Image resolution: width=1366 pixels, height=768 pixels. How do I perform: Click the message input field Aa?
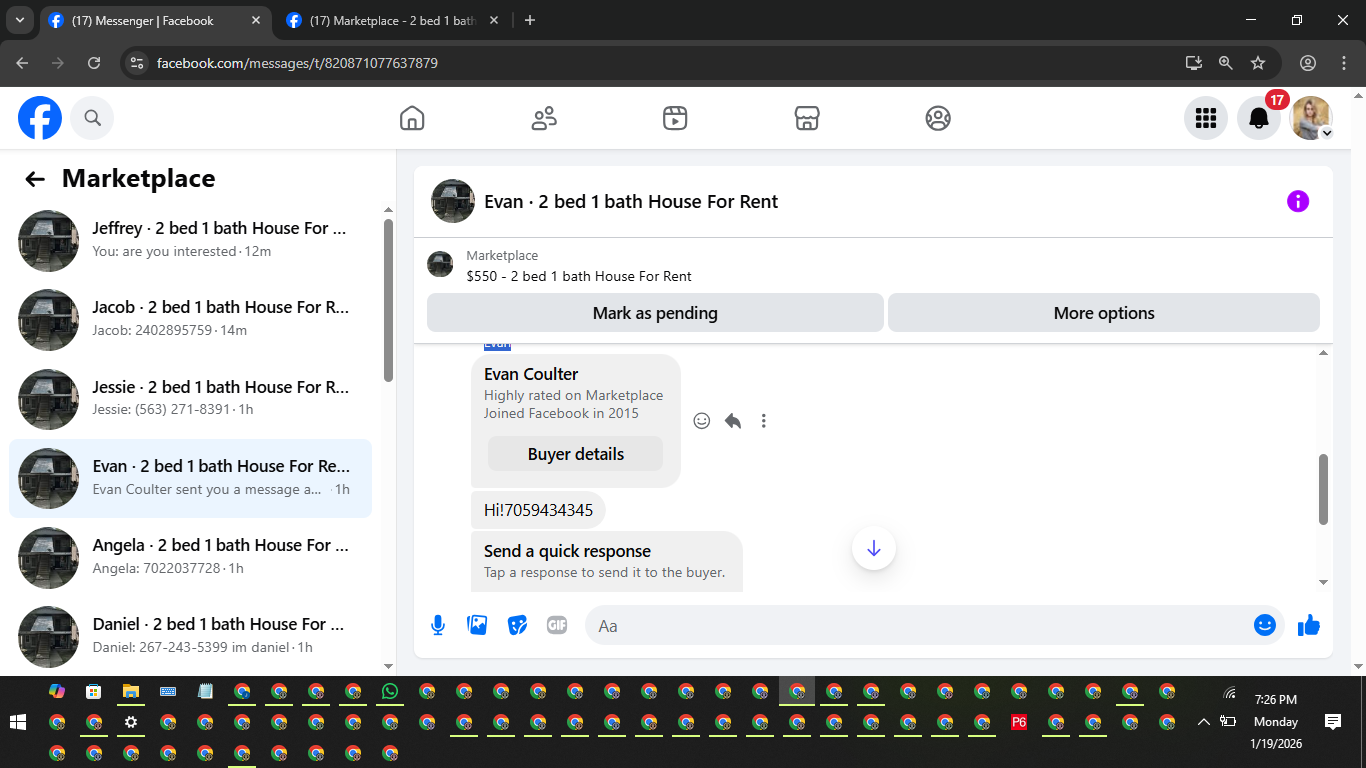[x=918, y=626]
